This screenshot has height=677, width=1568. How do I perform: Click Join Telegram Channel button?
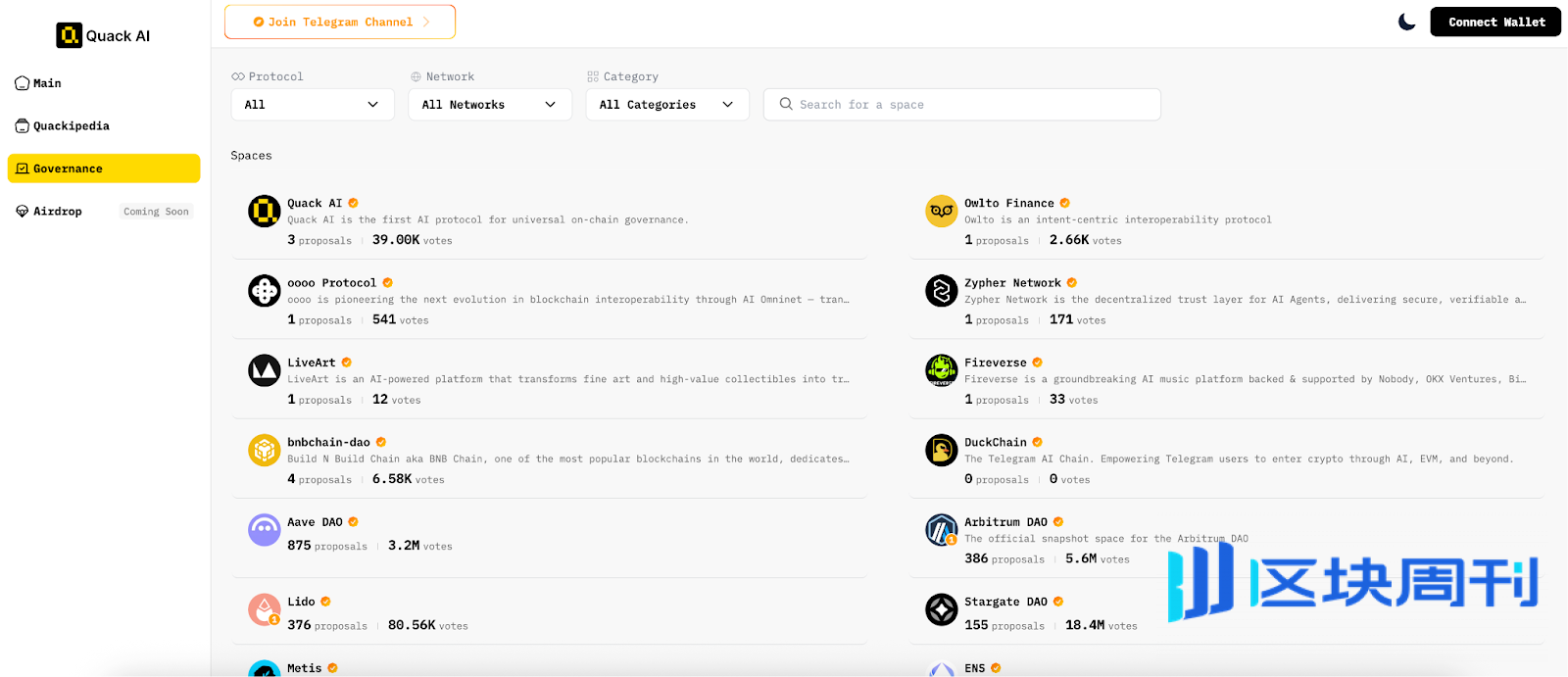pos(340,22)
